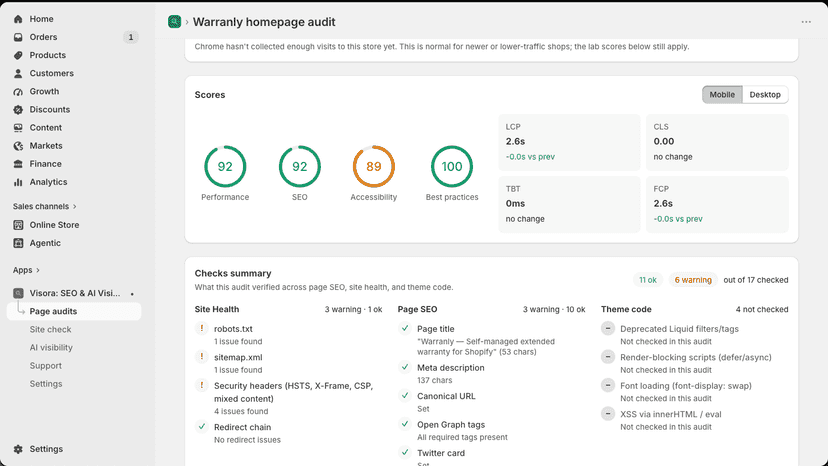
Task: Click the 6 warning status badge
Action: tap(693, 280)
